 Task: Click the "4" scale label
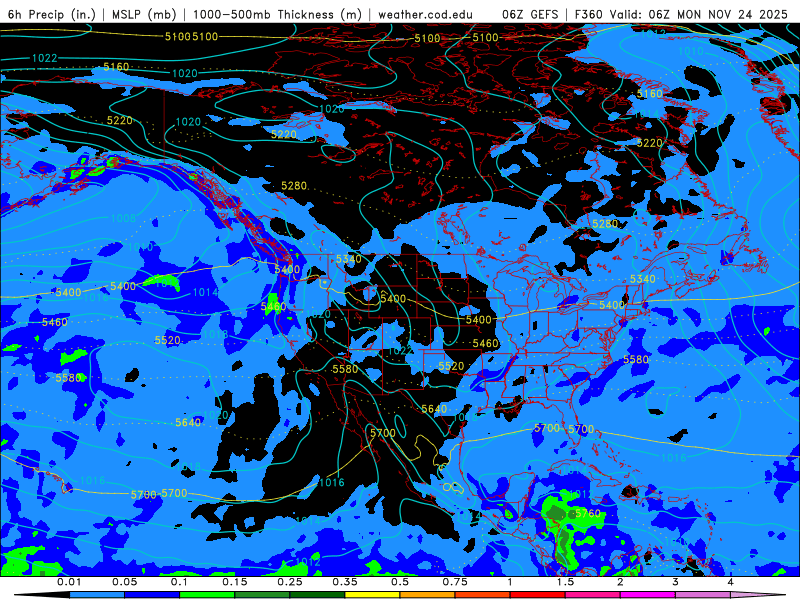(x=731, y=582)
